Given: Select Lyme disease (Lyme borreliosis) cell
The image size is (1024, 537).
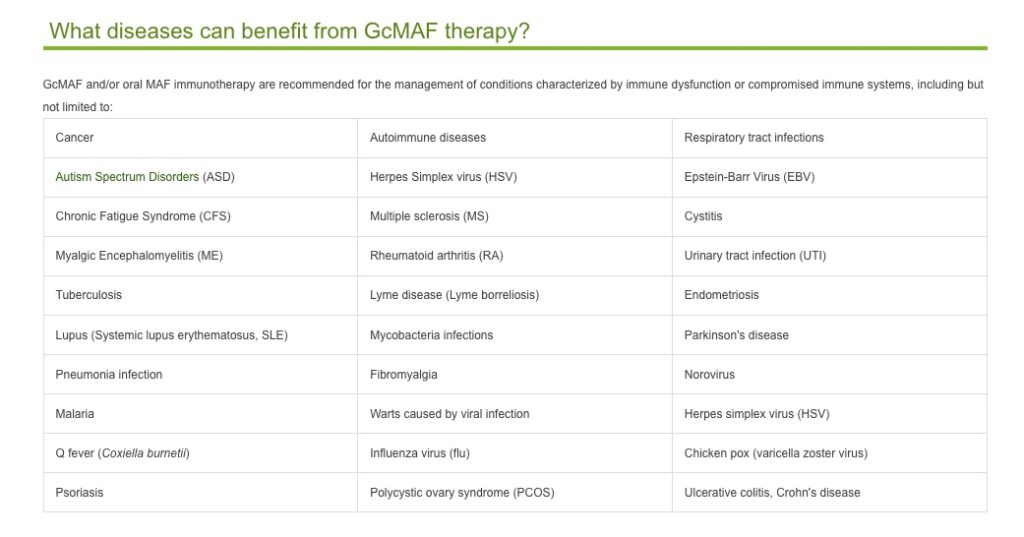Looking at the screenshot, I should click(515, 295).
